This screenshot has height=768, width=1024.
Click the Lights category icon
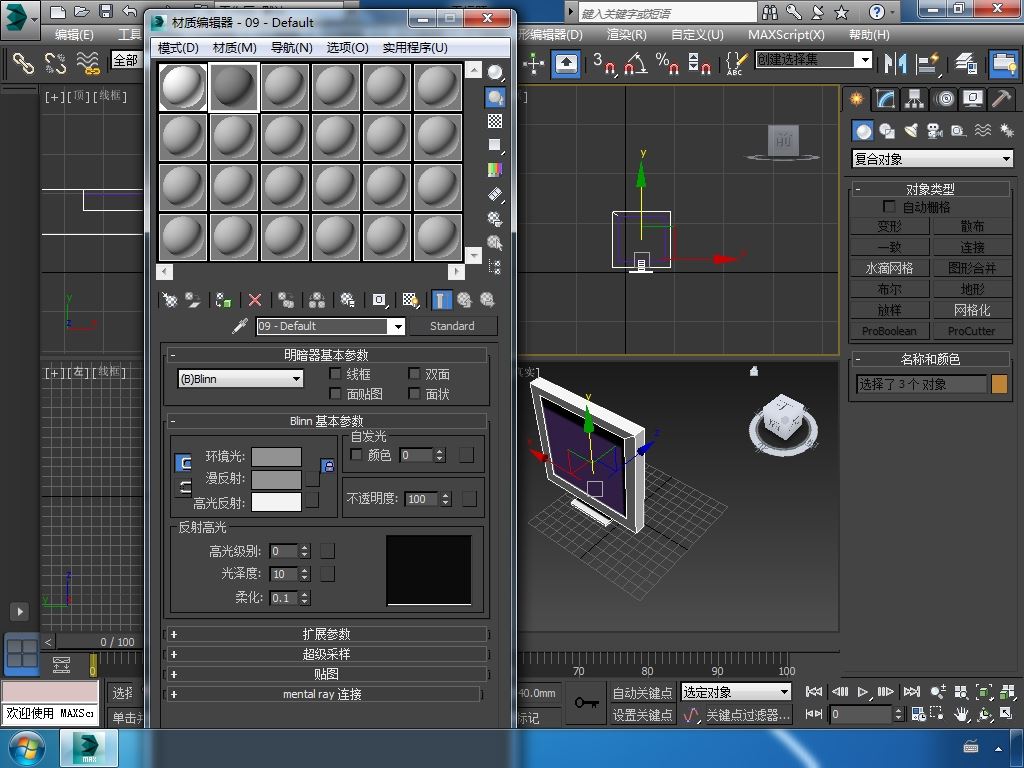click(911, 131)
